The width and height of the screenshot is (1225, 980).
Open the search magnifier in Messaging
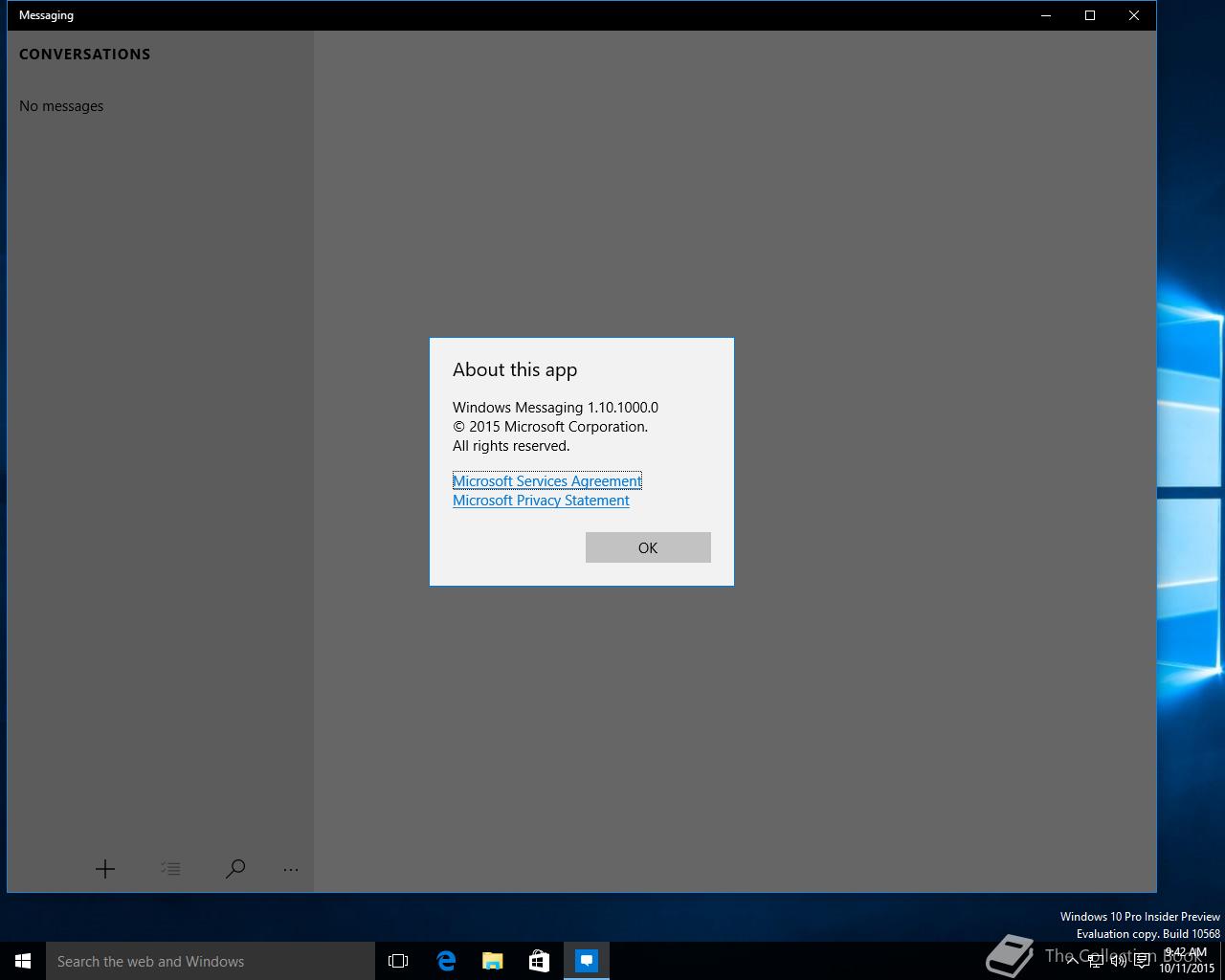coord(235,869)
